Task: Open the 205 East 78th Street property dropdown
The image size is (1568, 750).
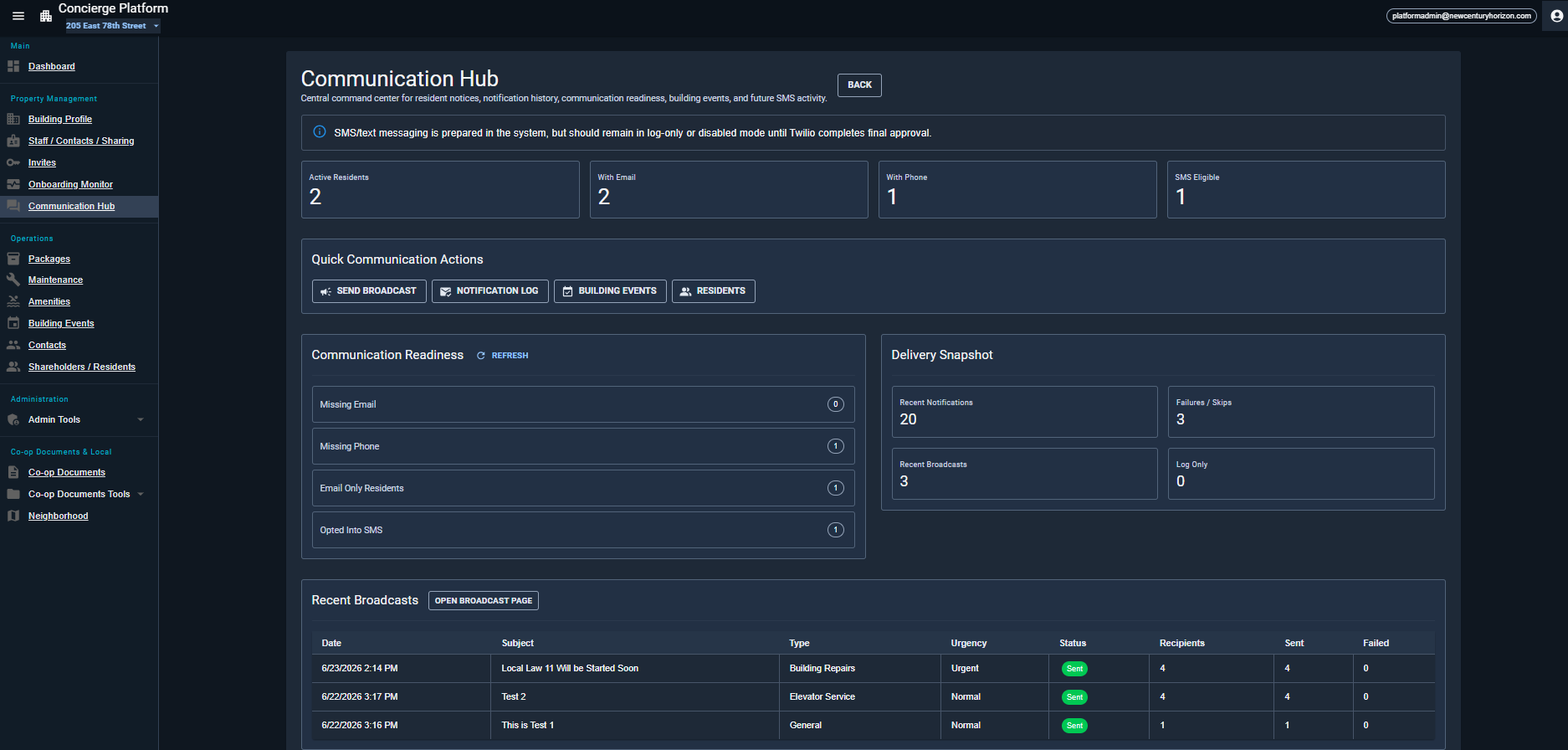Action: (112, 26)
